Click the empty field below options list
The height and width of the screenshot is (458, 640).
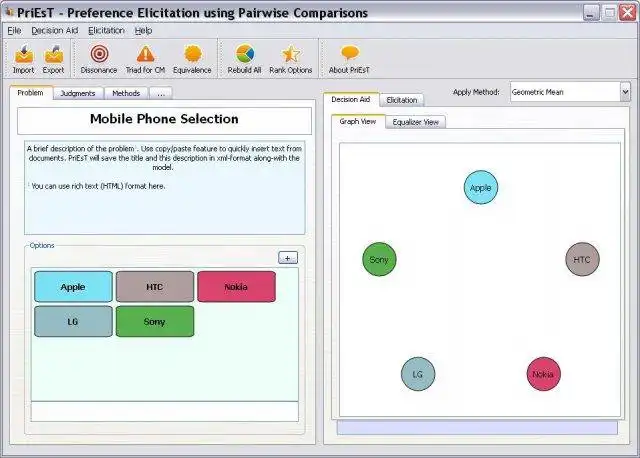[164, 411]
